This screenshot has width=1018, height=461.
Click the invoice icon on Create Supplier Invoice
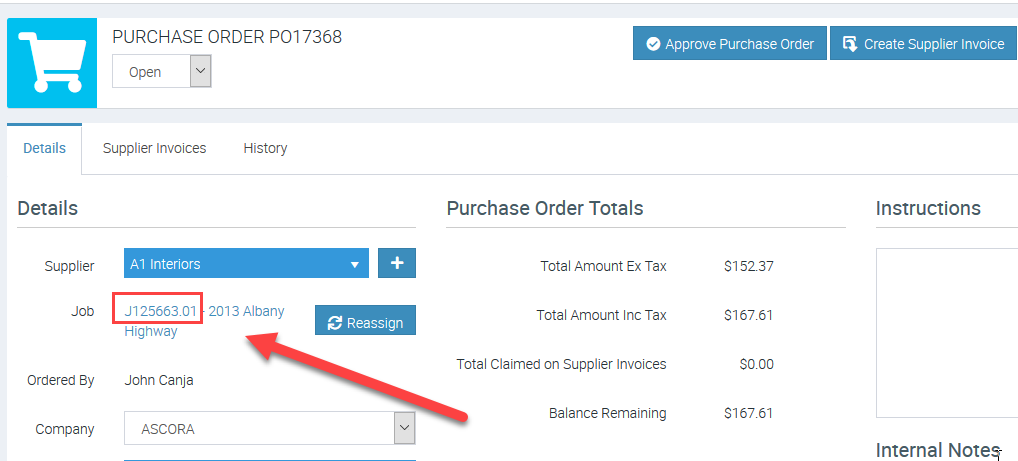tap(850, 44)
